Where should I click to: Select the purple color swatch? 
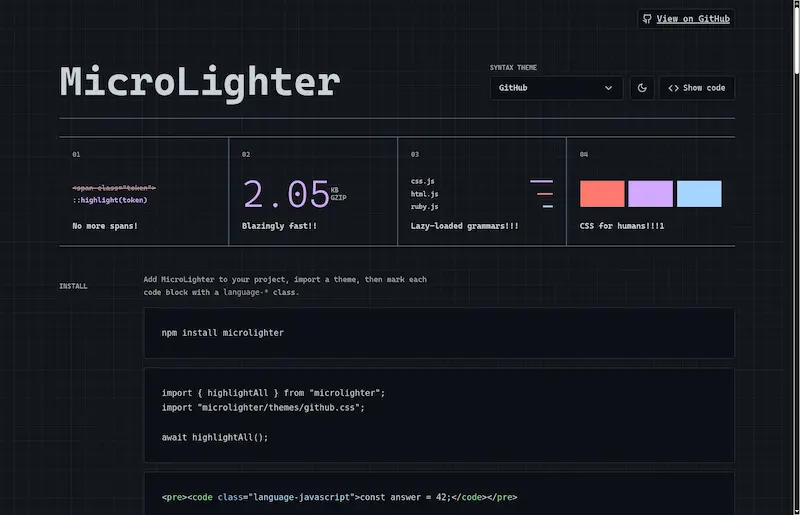coord(651,193)
